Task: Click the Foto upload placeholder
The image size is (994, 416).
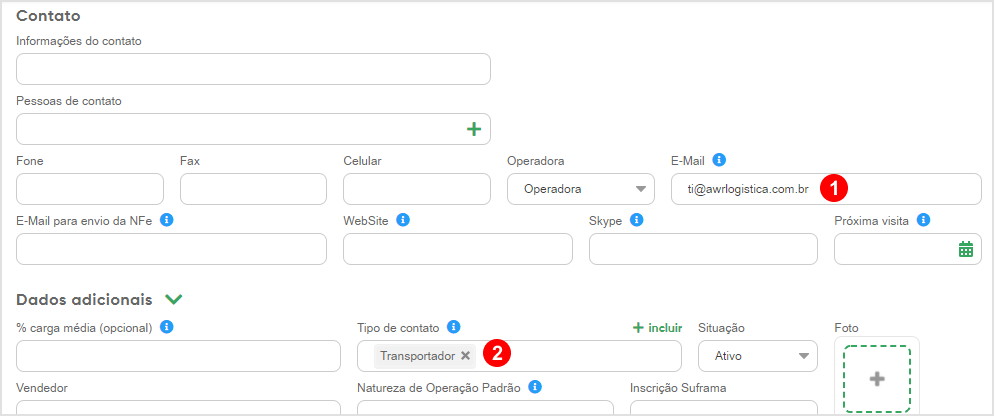Action: (877, 379)
